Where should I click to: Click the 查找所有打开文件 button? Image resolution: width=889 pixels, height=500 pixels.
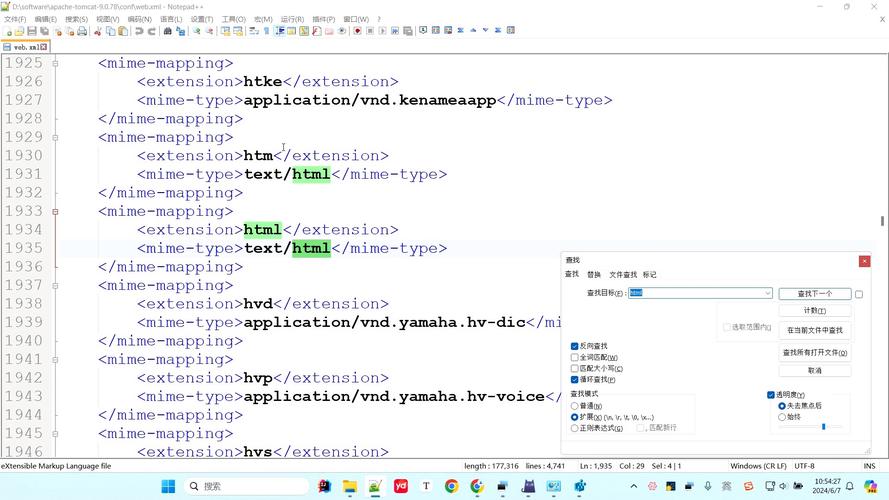pyautogui.click(x=815, y=353)
